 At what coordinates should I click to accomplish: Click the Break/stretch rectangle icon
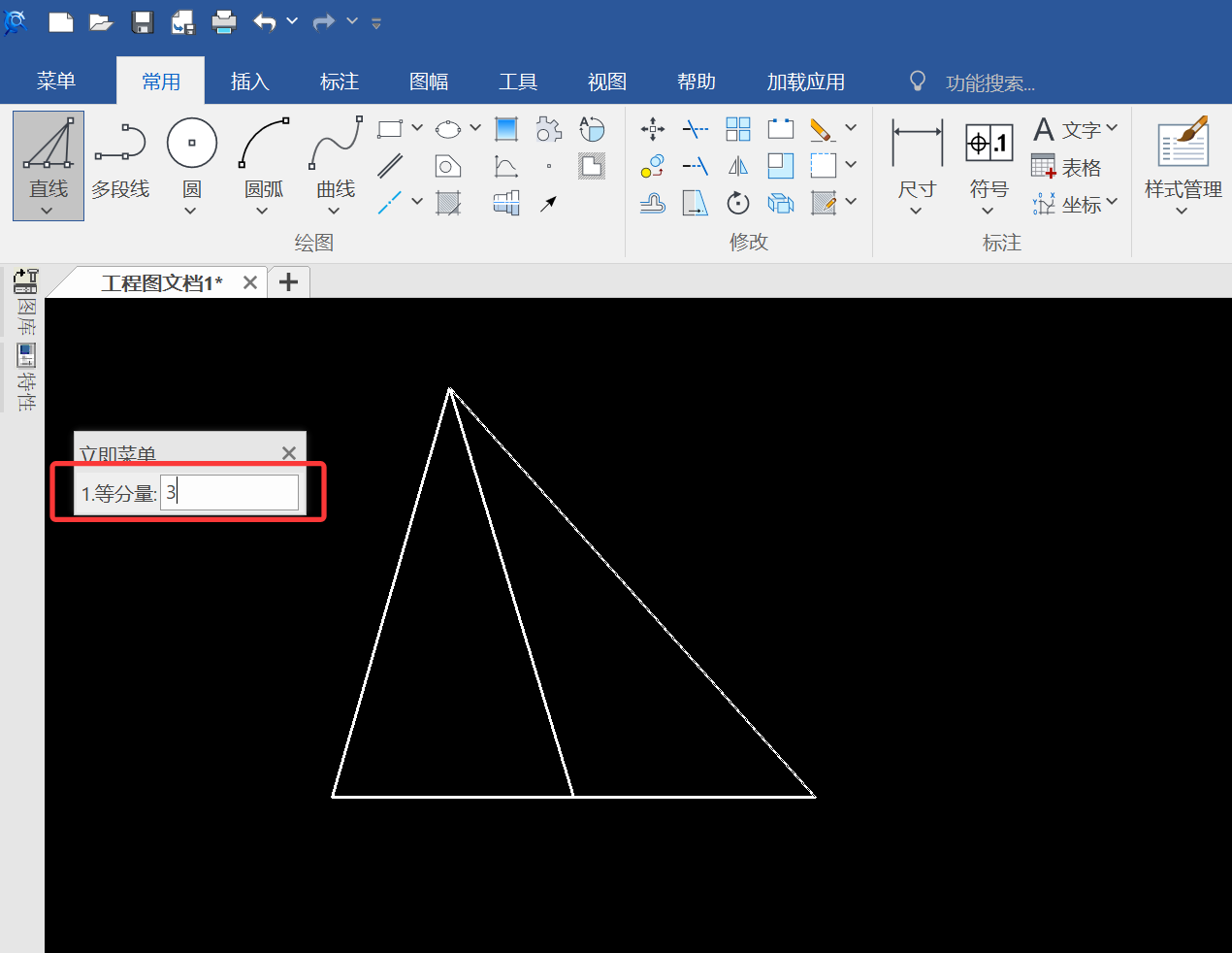[x=781, y=128]
